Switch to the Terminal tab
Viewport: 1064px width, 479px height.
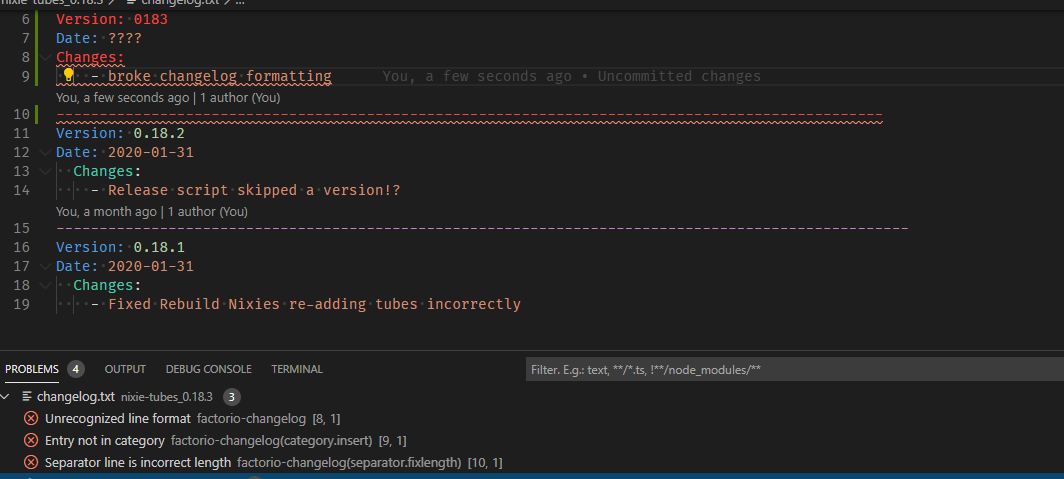coord(297,369)
